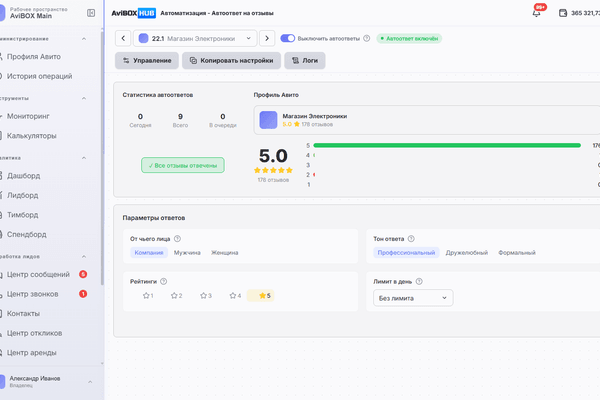The height and width of the screenshot is (400, 600).
Task: Click the wallet balance icon
Action: pyautogui.click(x=563, y=13)
